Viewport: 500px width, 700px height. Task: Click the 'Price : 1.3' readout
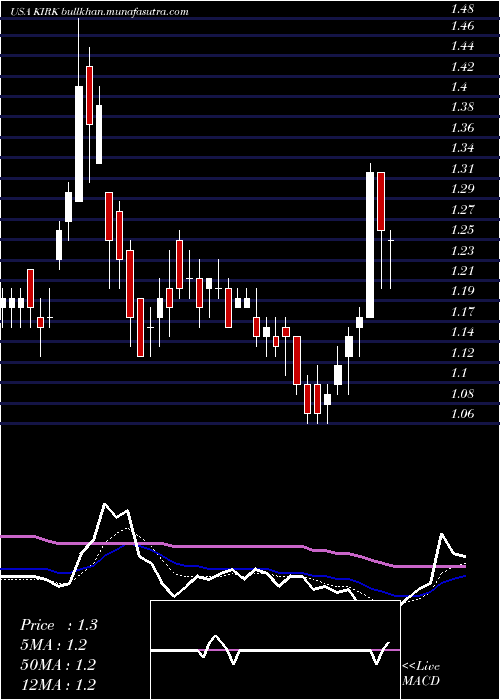point(58,625)
